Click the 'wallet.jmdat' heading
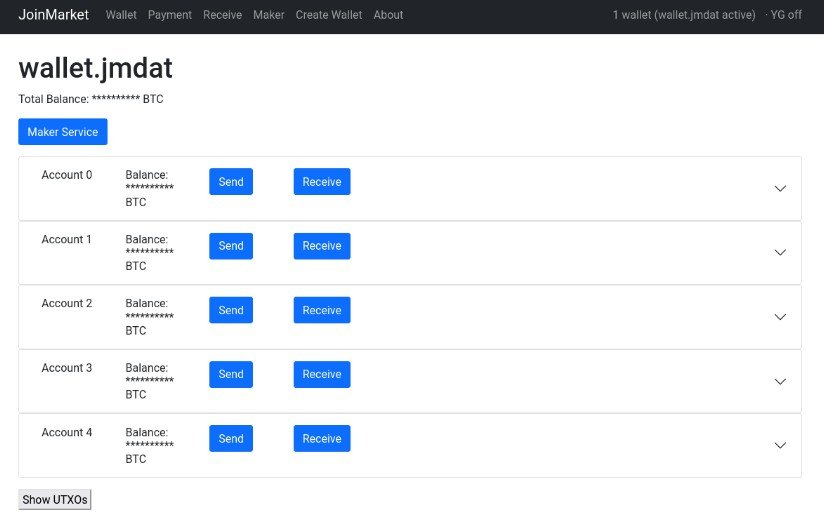The height and width of the screenshot is (529, 824). [x=96, y=68]
